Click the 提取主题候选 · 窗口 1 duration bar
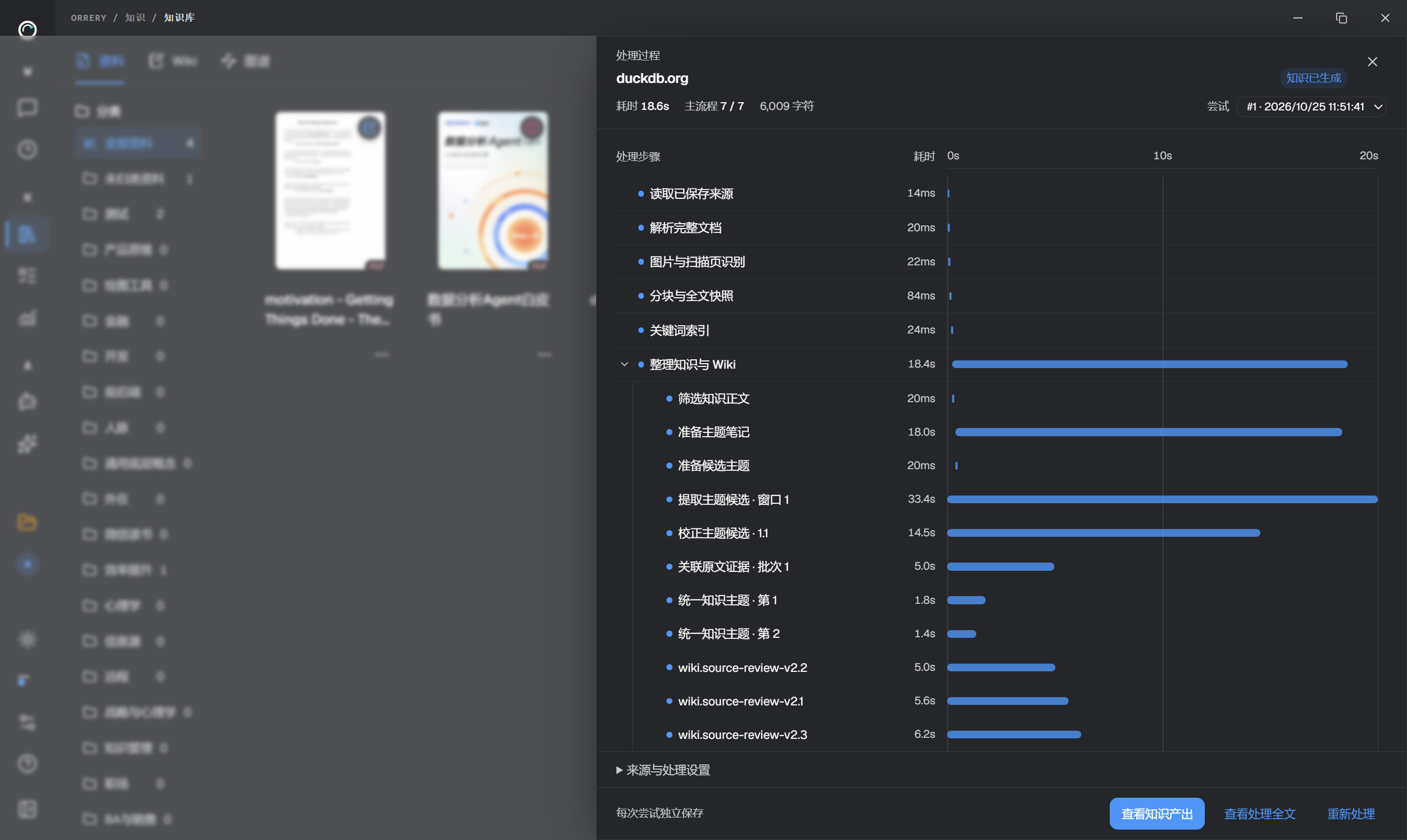The image size is (1407, 840). click(x=1162, y=499)
